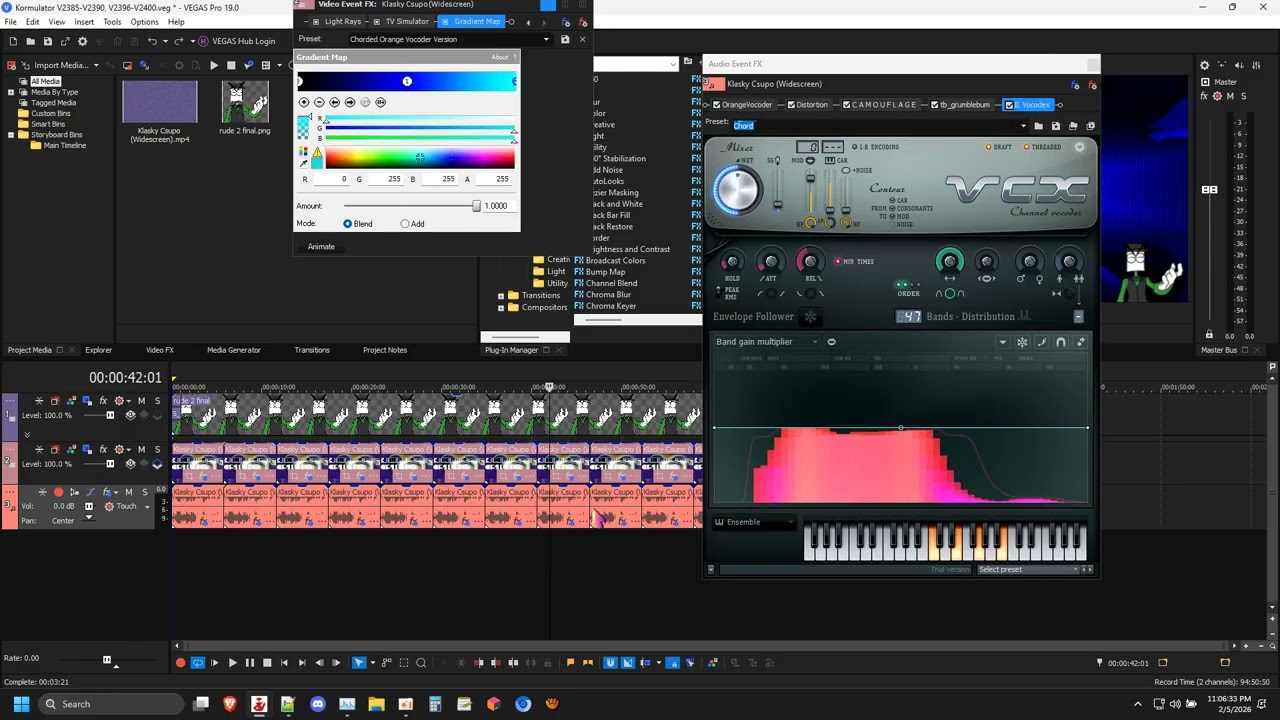Open the Insert menu
1280x720 pixels.
point(84,22)
